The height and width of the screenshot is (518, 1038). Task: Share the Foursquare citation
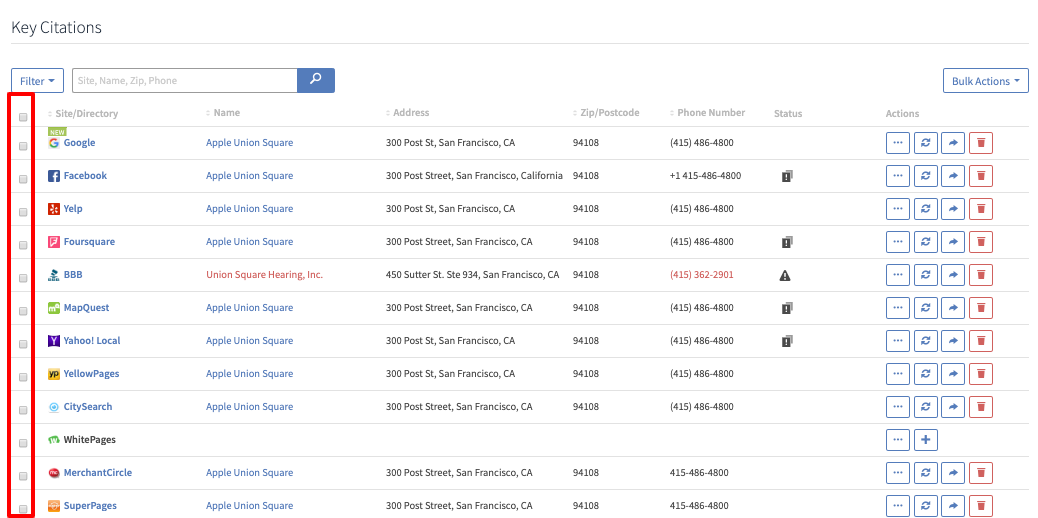pos(953,242)
